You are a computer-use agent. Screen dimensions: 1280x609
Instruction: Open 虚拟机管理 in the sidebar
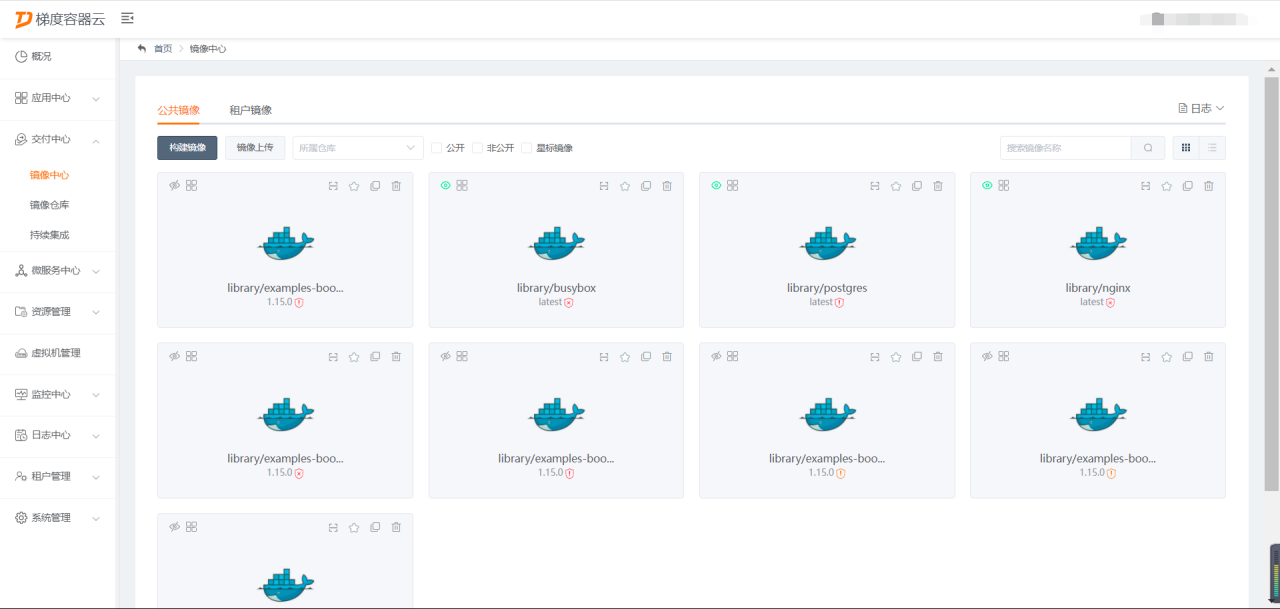click(x=58, y=353)
